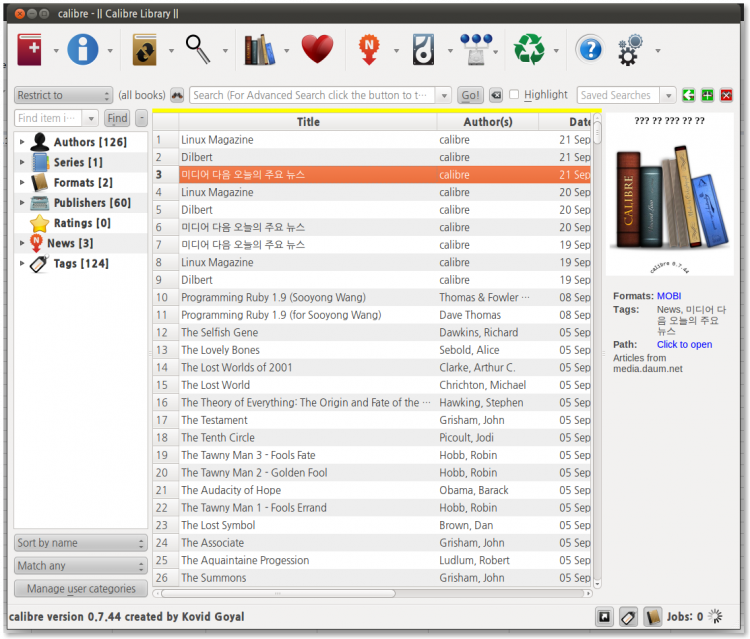
Task: Click the Jobs spinner icon
Action: point(716,617)
